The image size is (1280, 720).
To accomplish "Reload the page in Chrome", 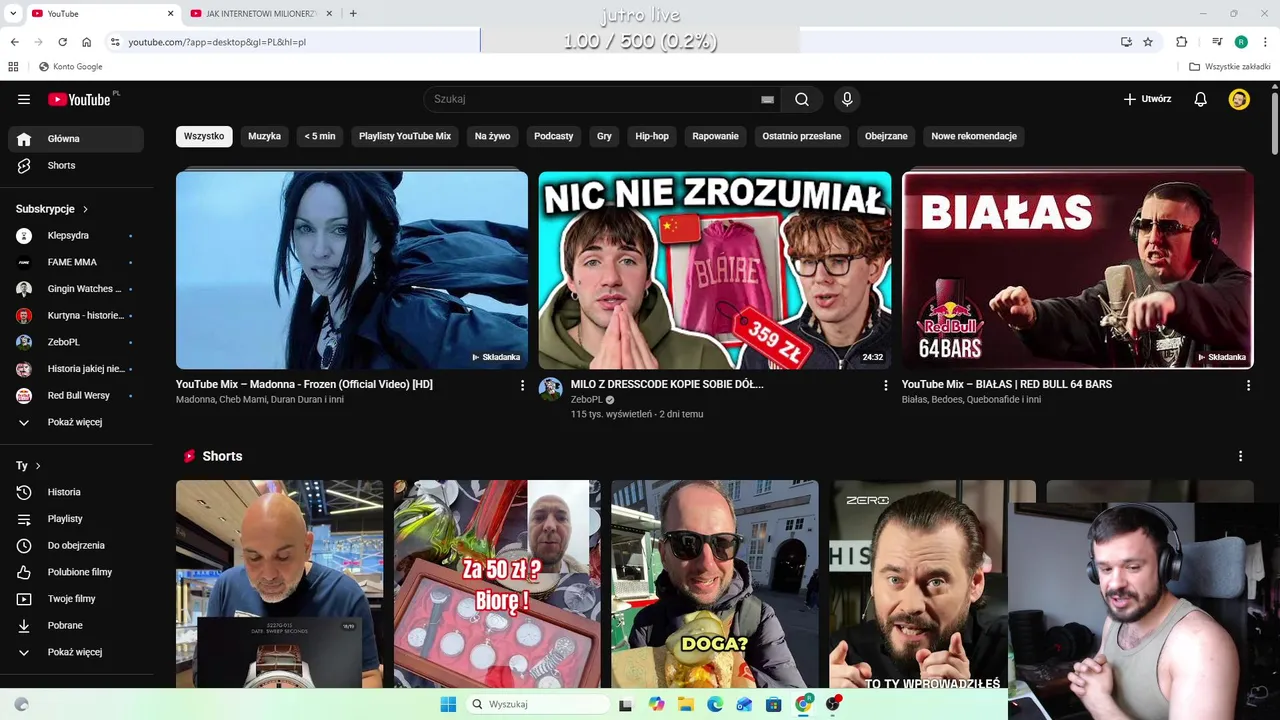I will (62, 42).
